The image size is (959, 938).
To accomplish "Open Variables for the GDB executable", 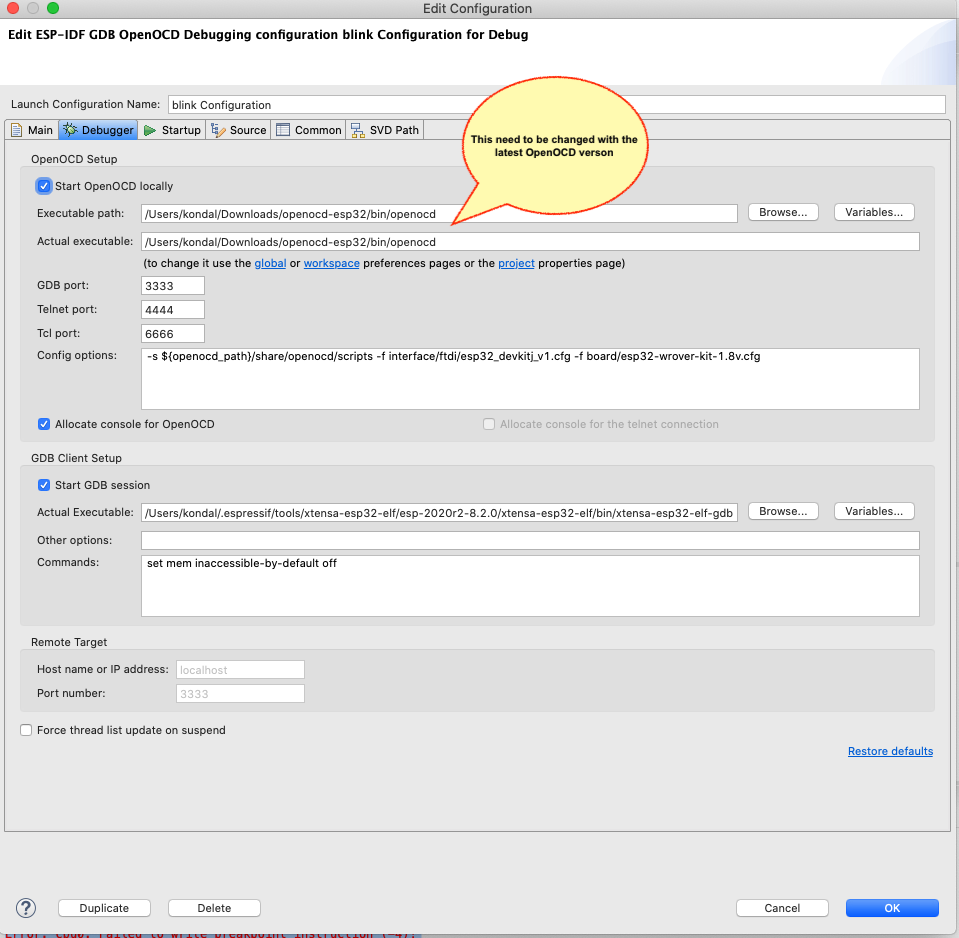I will 874,510.
